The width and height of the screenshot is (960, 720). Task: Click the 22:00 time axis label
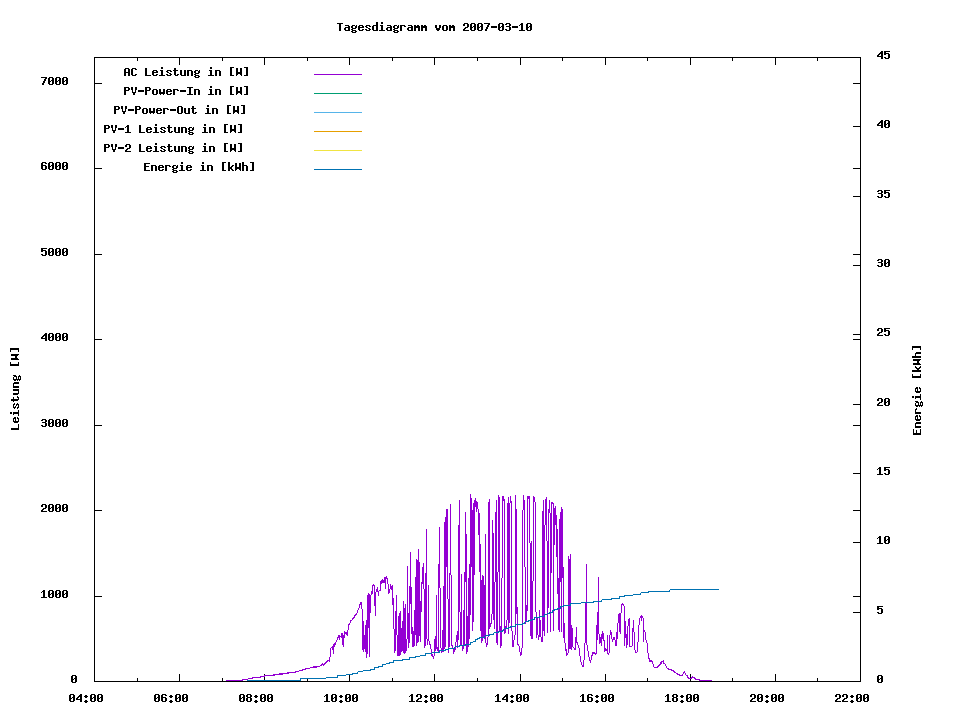tap(851, 698)
